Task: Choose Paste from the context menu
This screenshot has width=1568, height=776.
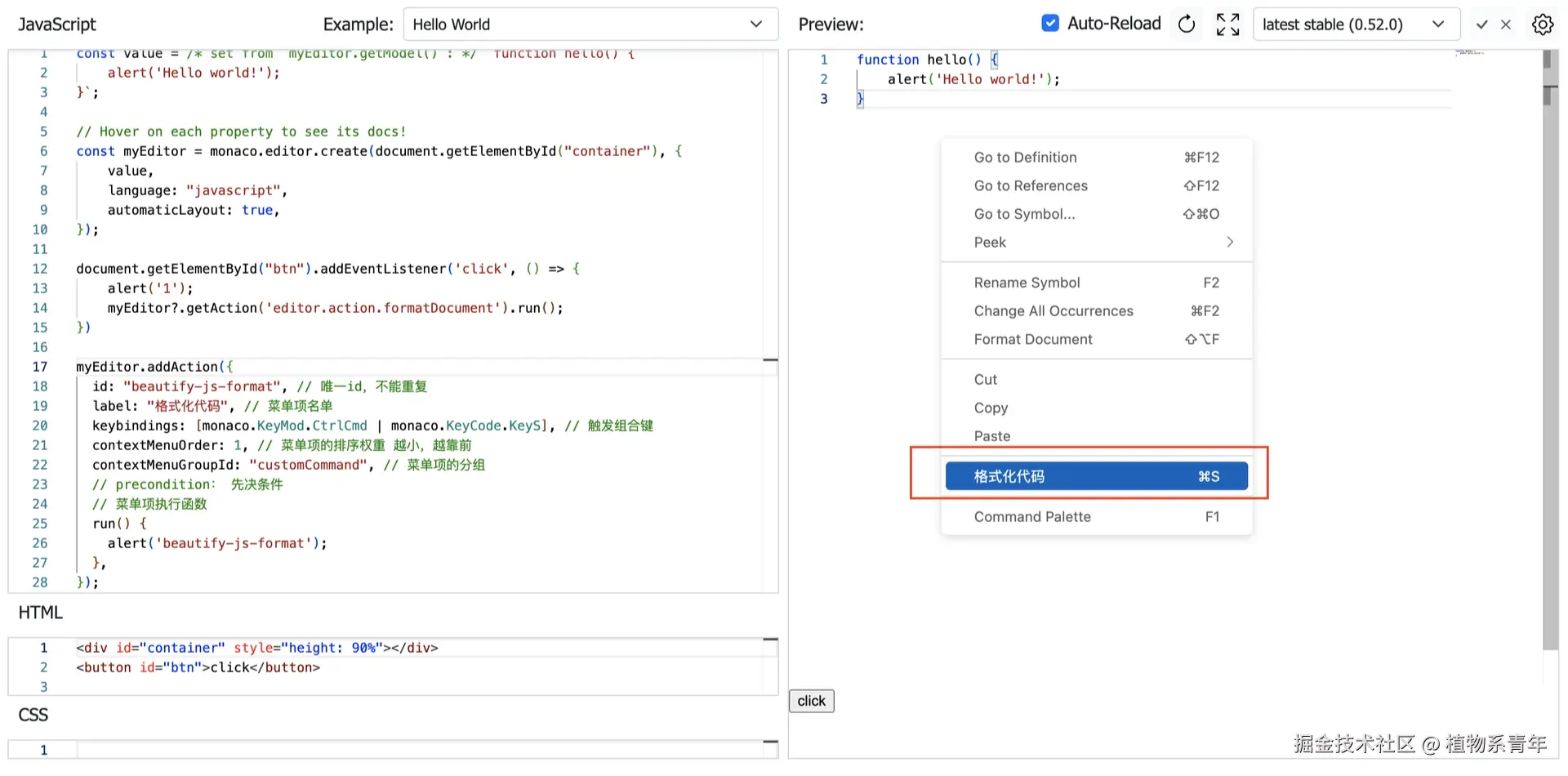Action: click(x=1097, y=436)
